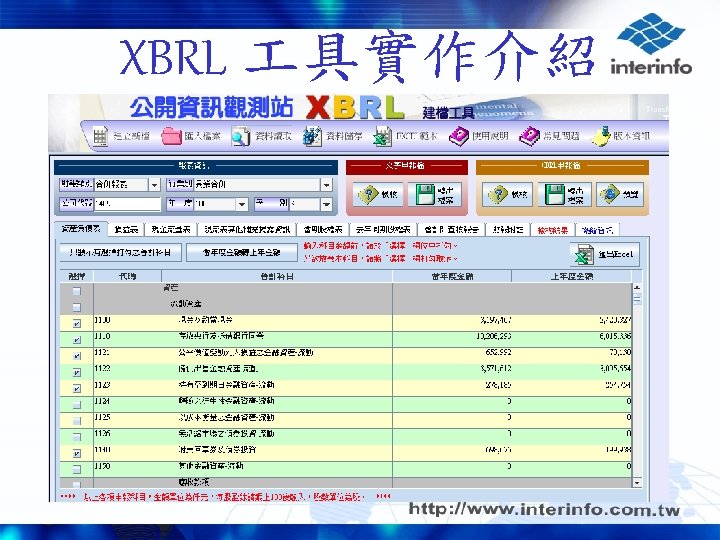
Task: Open the 常見問題 FAQ book icon
Action: [529, 136]
